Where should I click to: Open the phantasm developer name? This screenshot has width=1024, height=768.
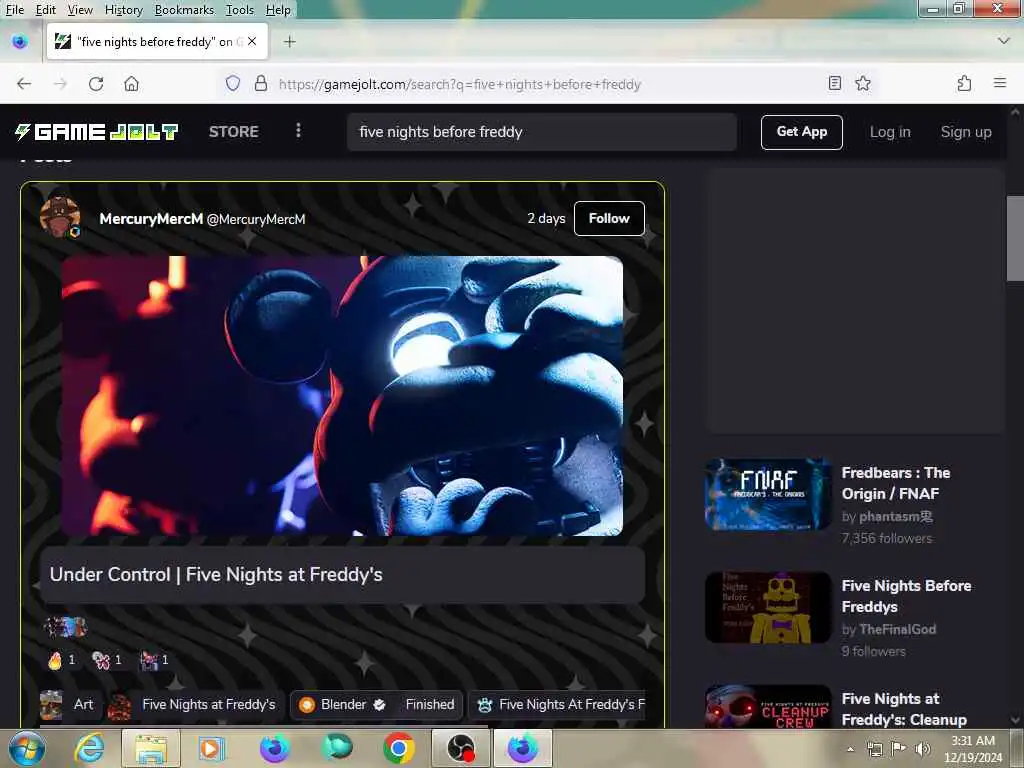pos(896,517)
